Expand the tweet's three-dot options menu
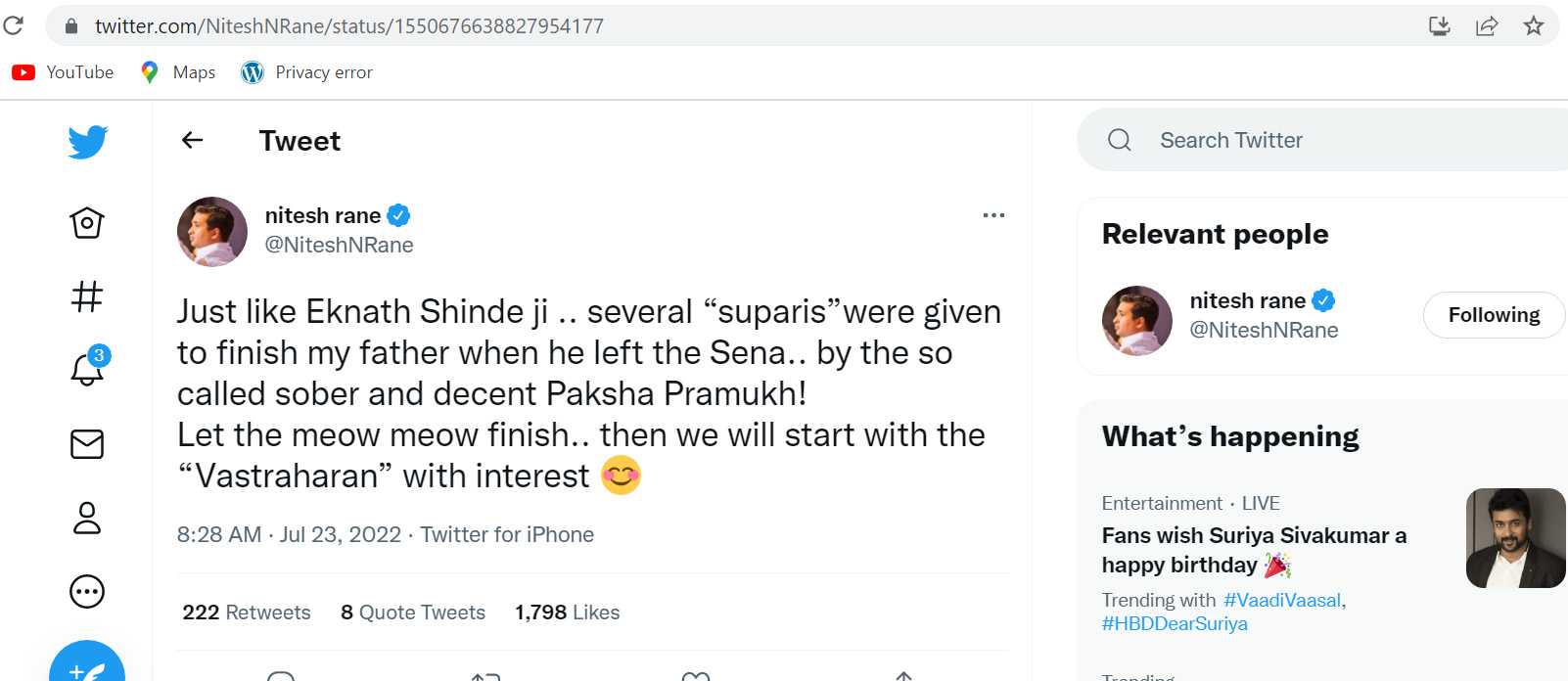The image size is (1568, 681). point(993,215)
